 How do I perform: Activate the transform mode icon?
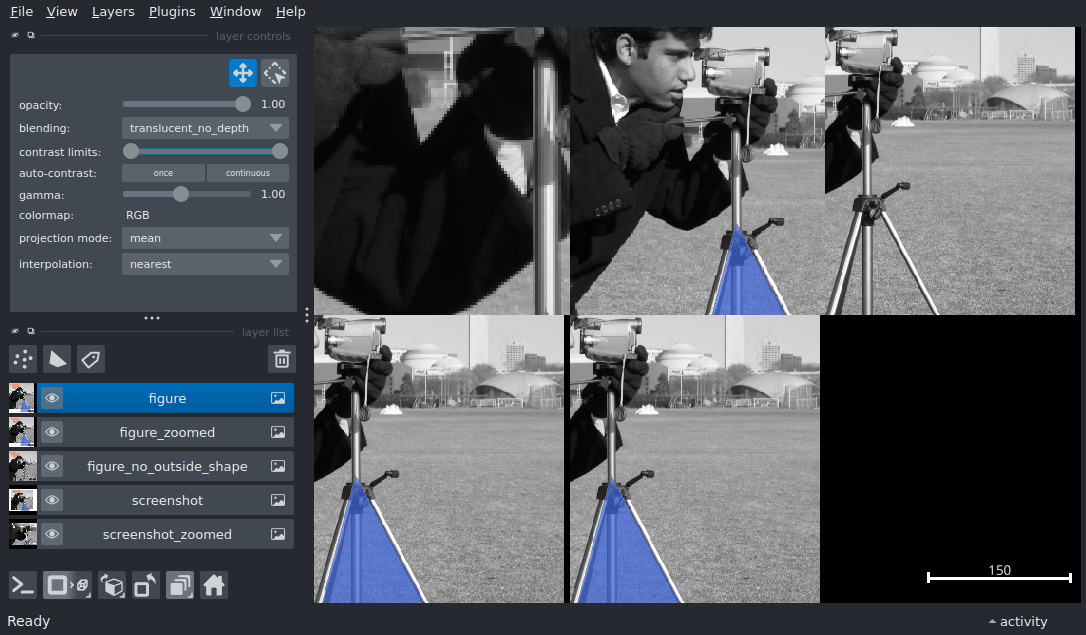tap(275, 73)
